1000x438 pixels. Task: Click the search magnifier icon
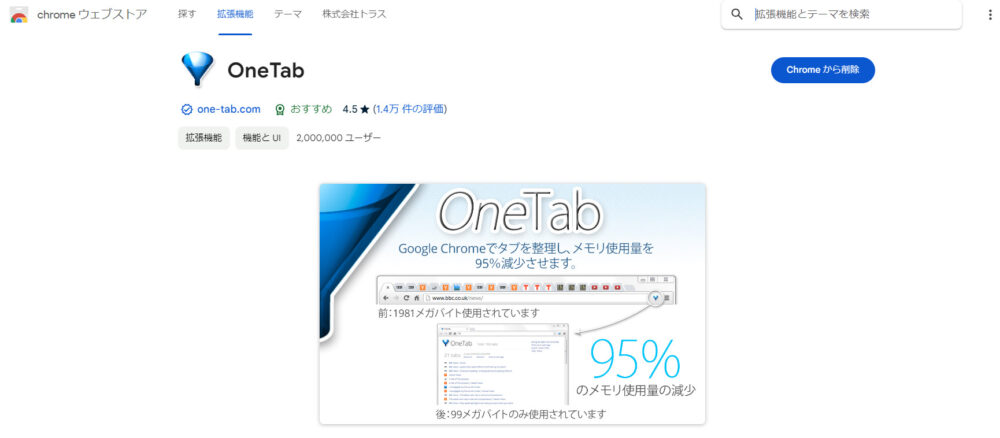coord(737,14)
